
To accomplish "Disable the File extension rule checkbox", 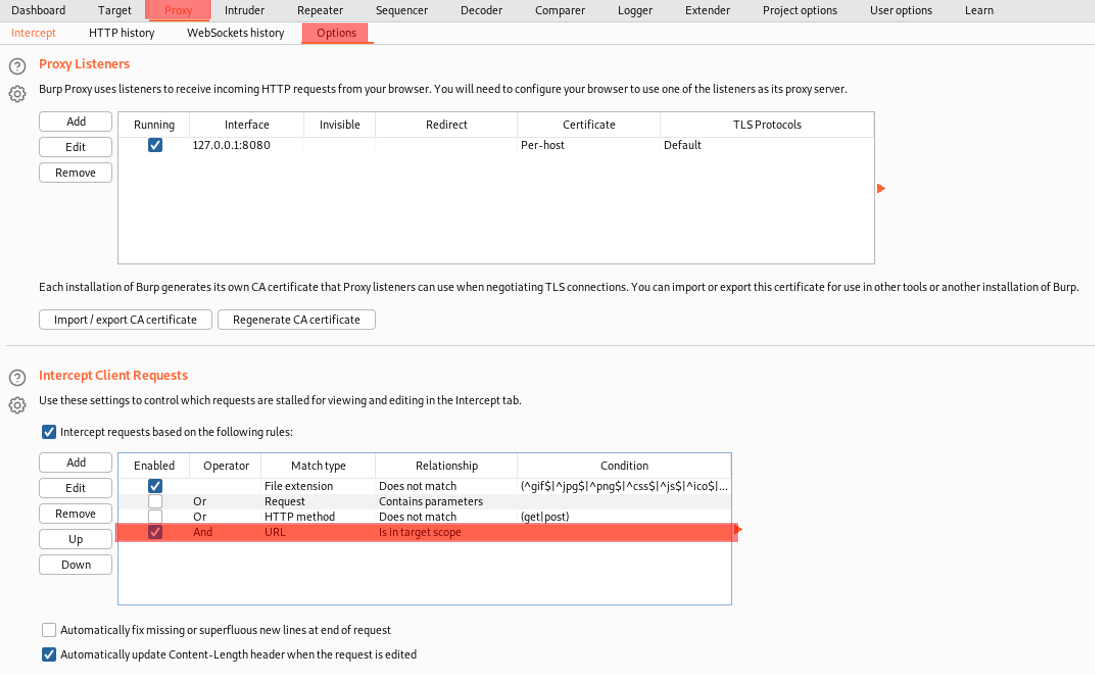I will 155,486.
